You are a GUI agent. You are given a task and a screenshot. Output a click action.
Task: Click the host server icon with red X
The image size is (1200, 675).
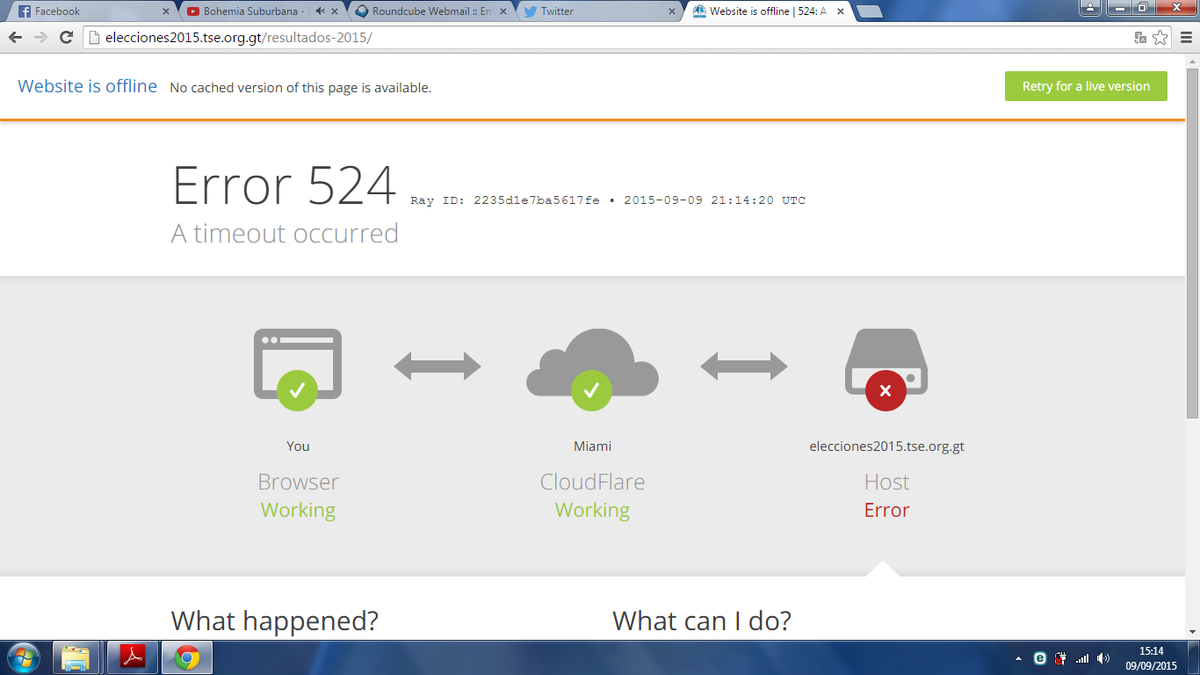886,368
